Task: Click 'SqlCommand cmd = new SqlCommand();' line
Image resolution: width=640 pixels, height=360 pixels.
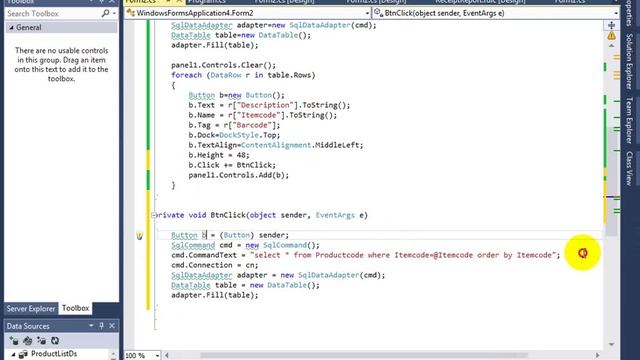Action: point(245,245)
